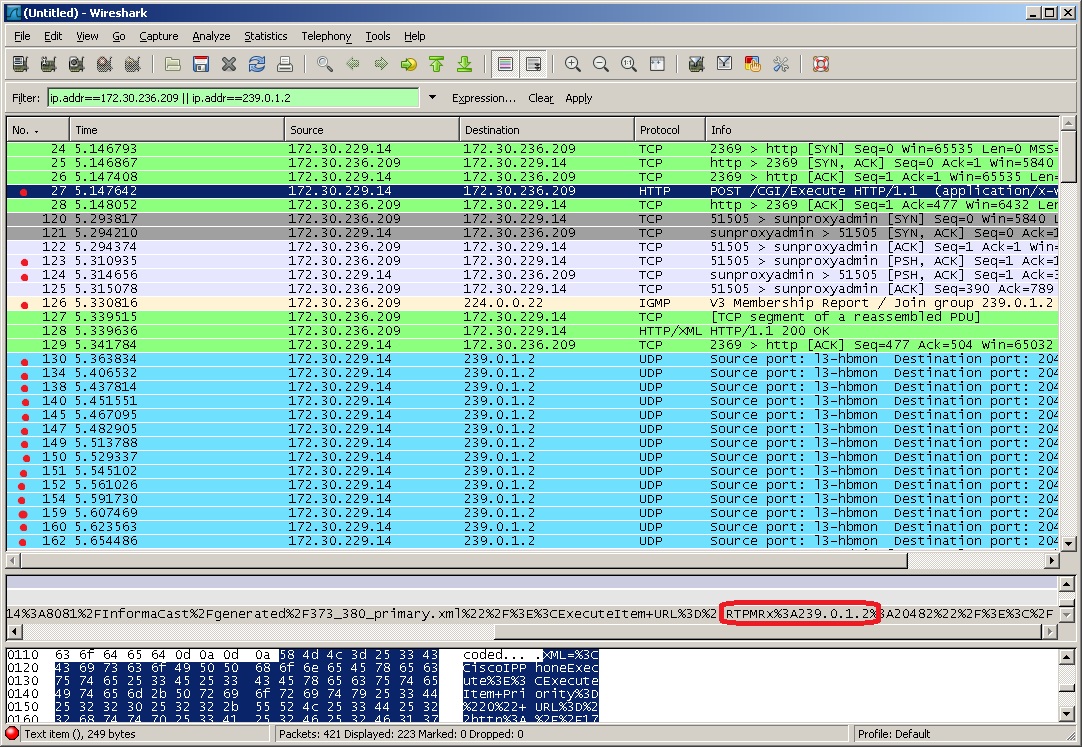
Task: Open the Statistics menu
Action: coord(265,36)
